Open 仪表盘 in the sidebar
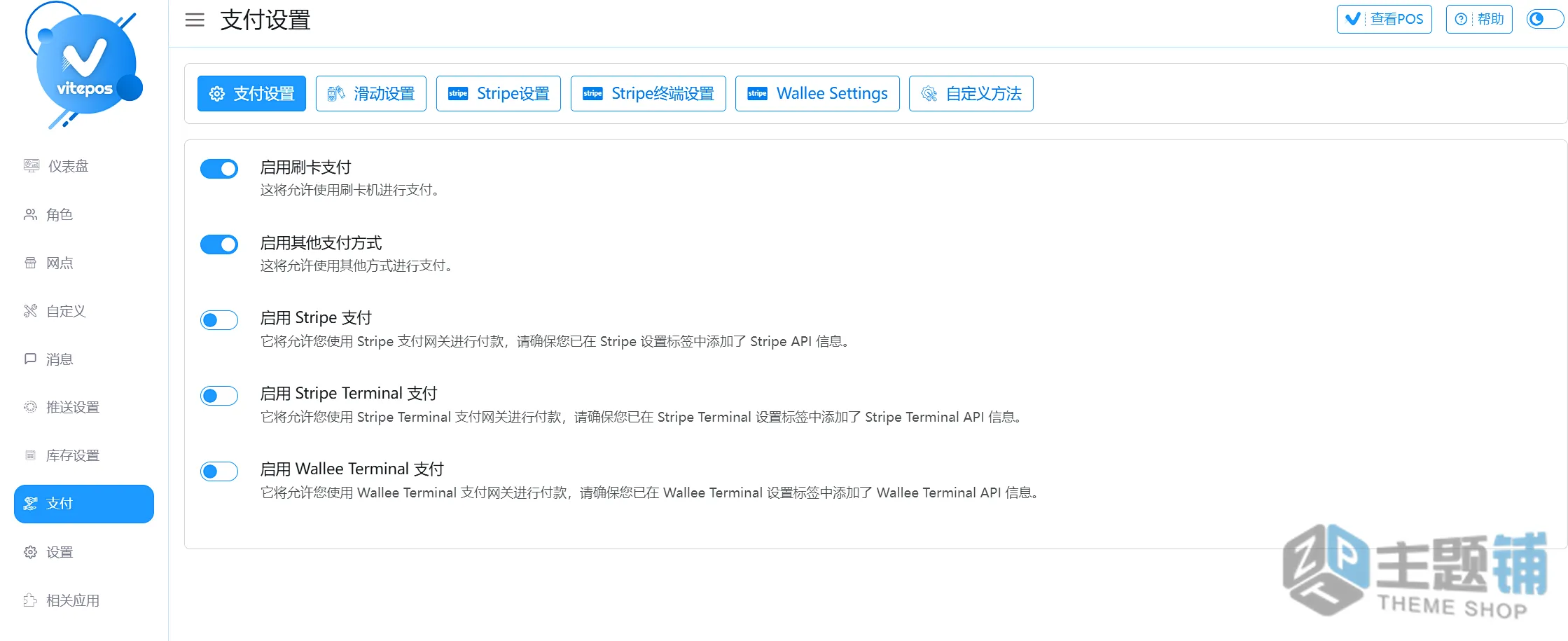1568x641 pixels. [x=84, y=166]
